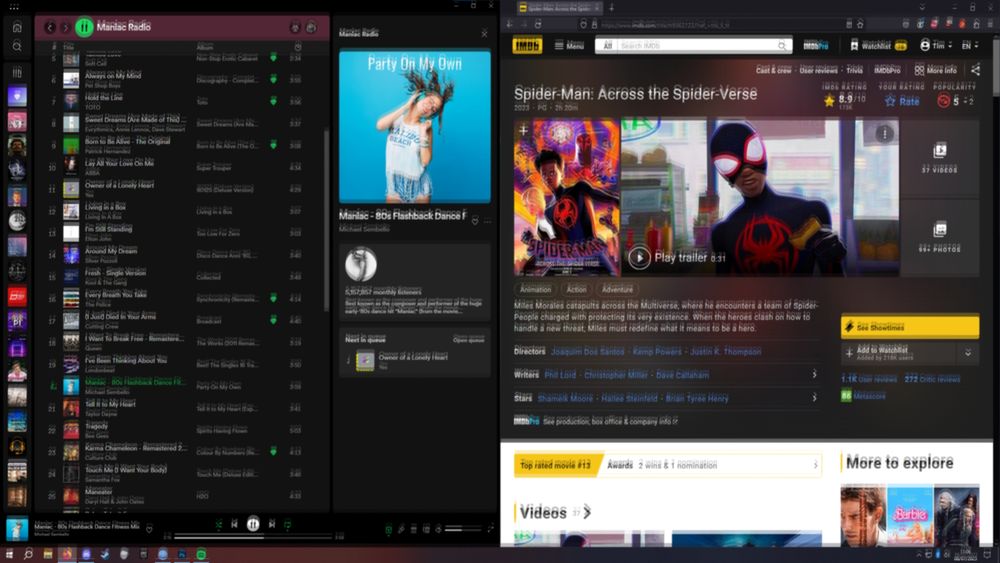Open Spotify fullscreen player icon

[x=490, y=529]
